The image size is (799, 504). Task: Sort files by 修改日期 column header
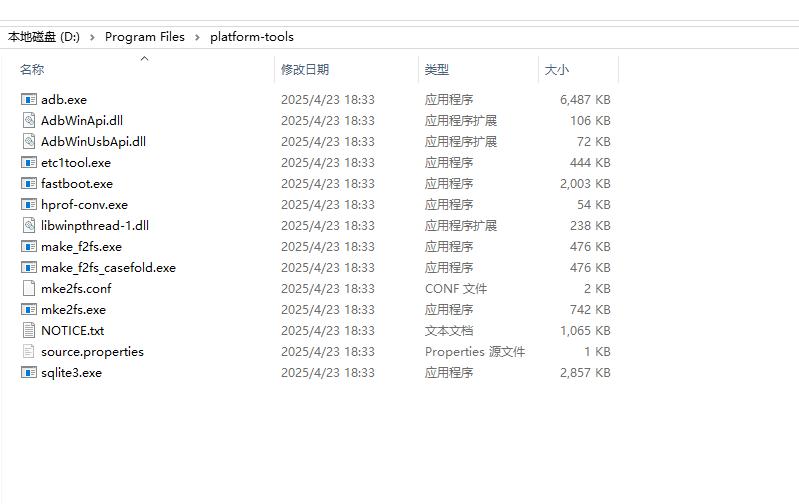click(x=305, y=69)
